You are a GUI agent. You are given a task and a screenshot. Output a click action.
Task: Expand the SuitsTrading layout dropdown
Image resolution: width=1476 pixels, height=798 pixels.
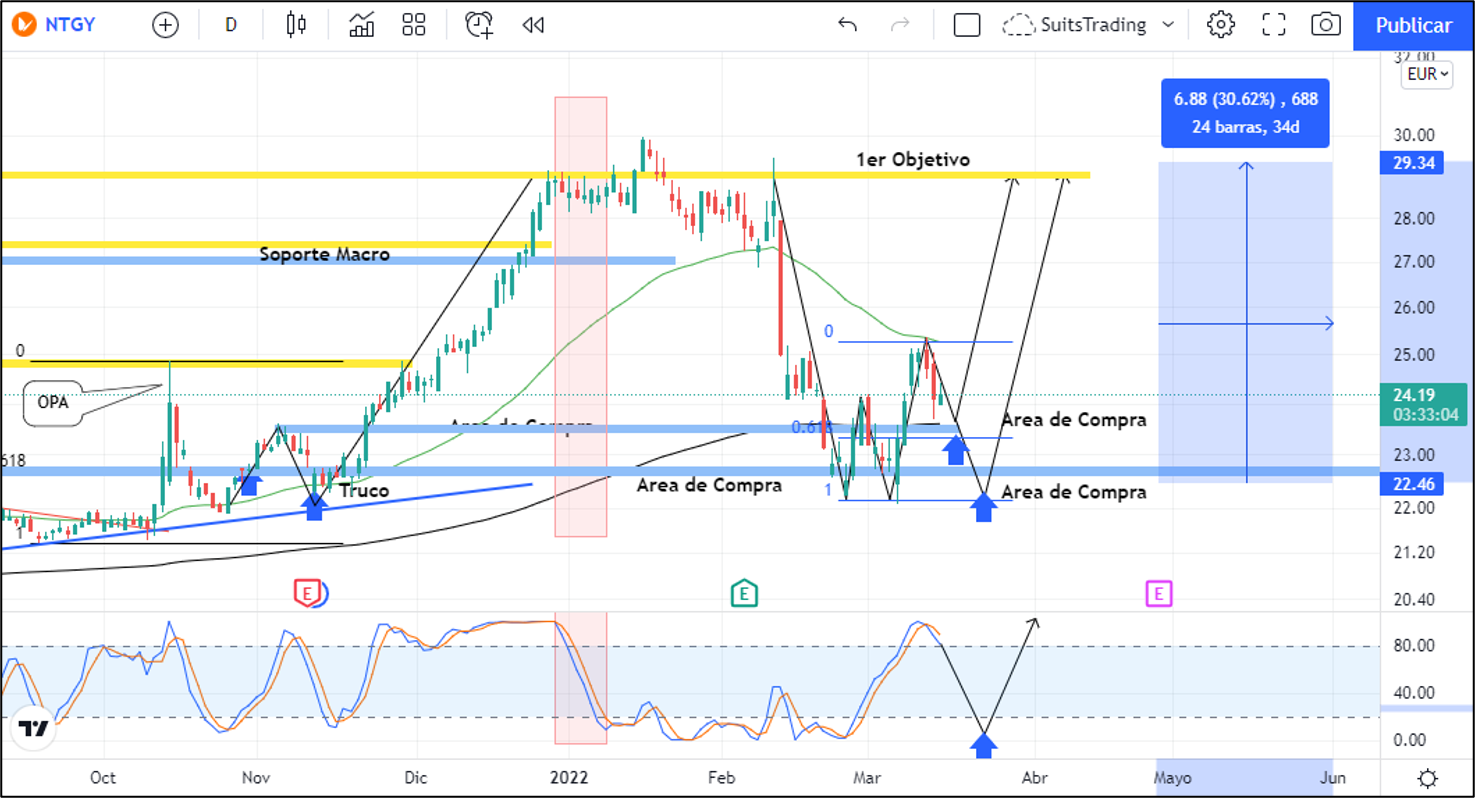(x=1168, y=25)
